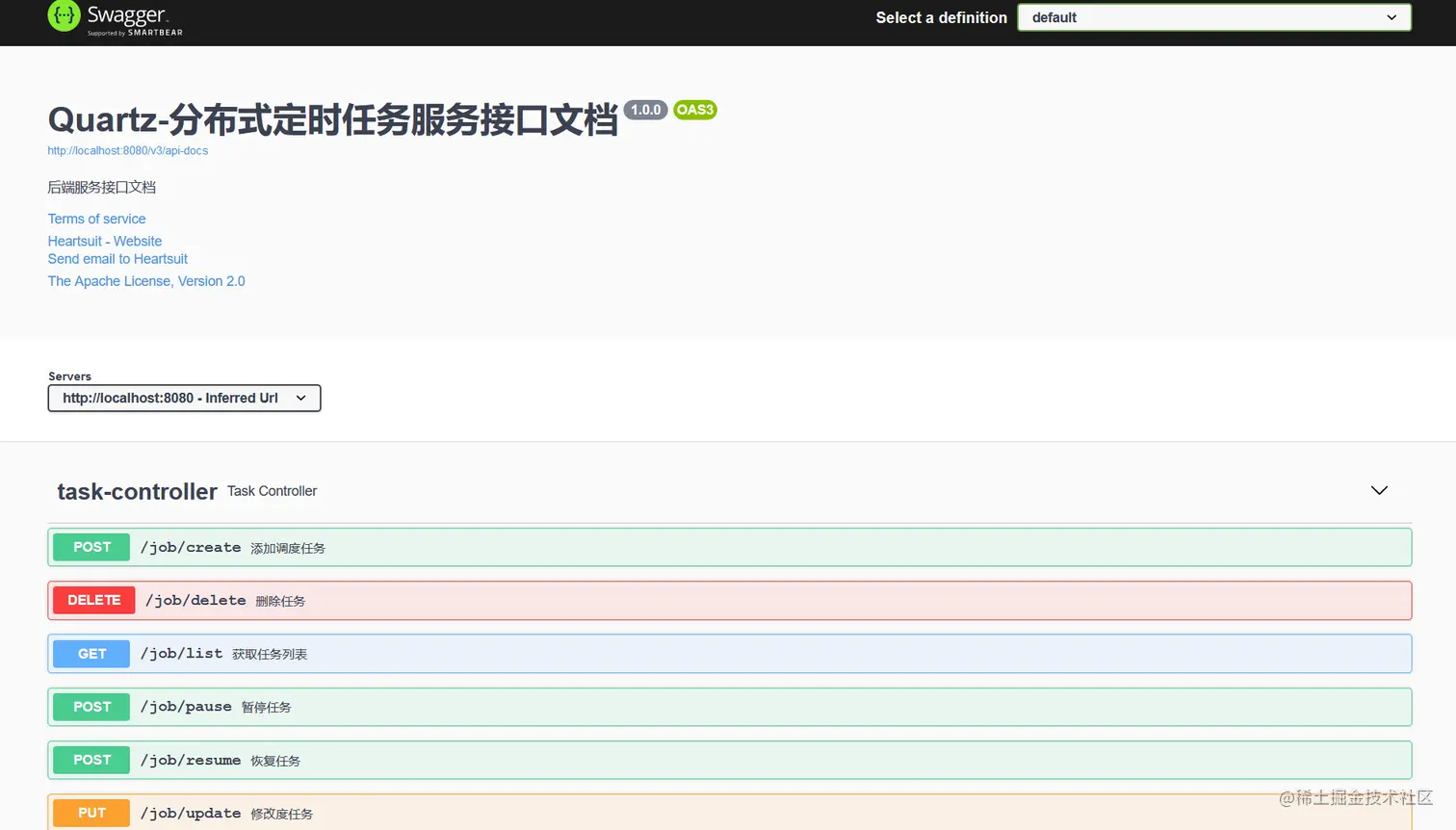Open Terms of service link
The height and width of the screenshot is (830, 1456).
97,219
